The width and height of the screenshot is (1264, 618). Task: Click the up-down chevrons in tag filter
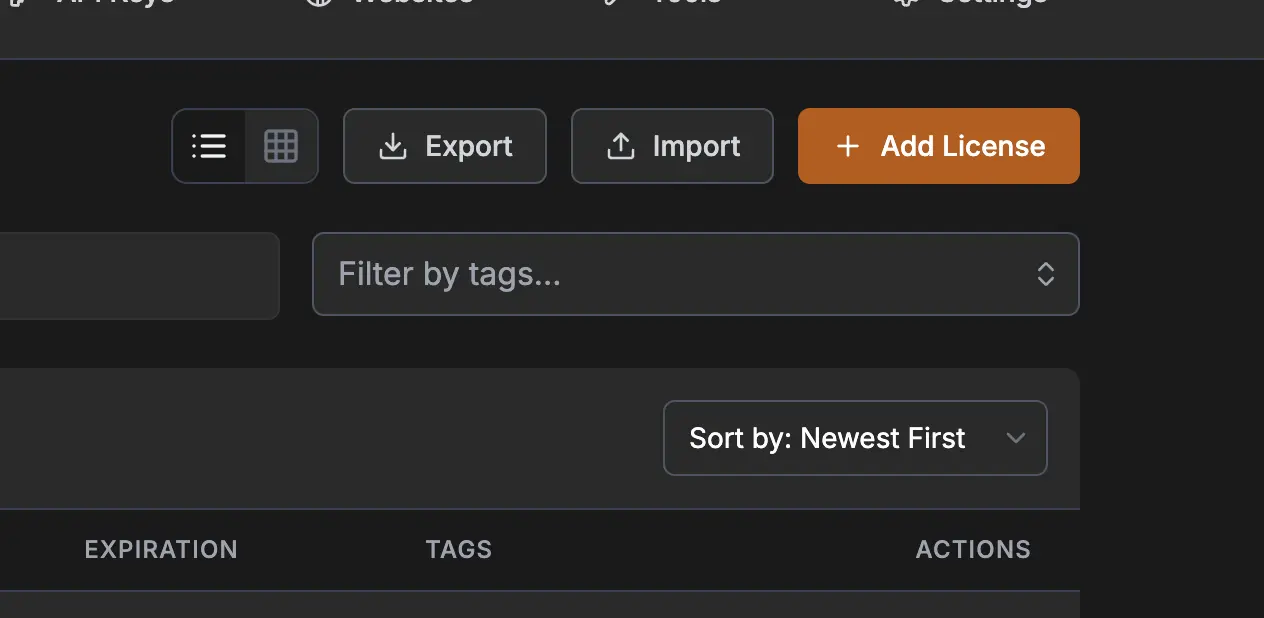point(1046,274)
